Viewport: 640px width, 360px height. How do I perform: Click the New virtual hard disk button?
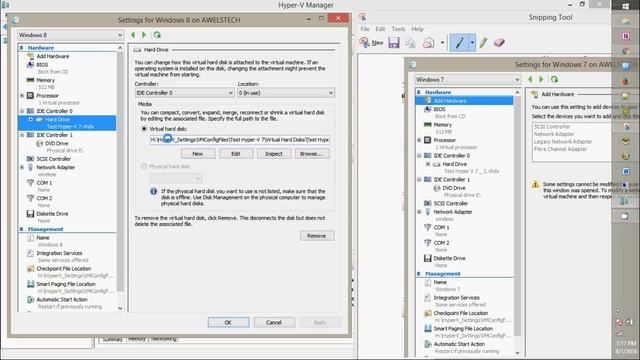coord(198,154)
